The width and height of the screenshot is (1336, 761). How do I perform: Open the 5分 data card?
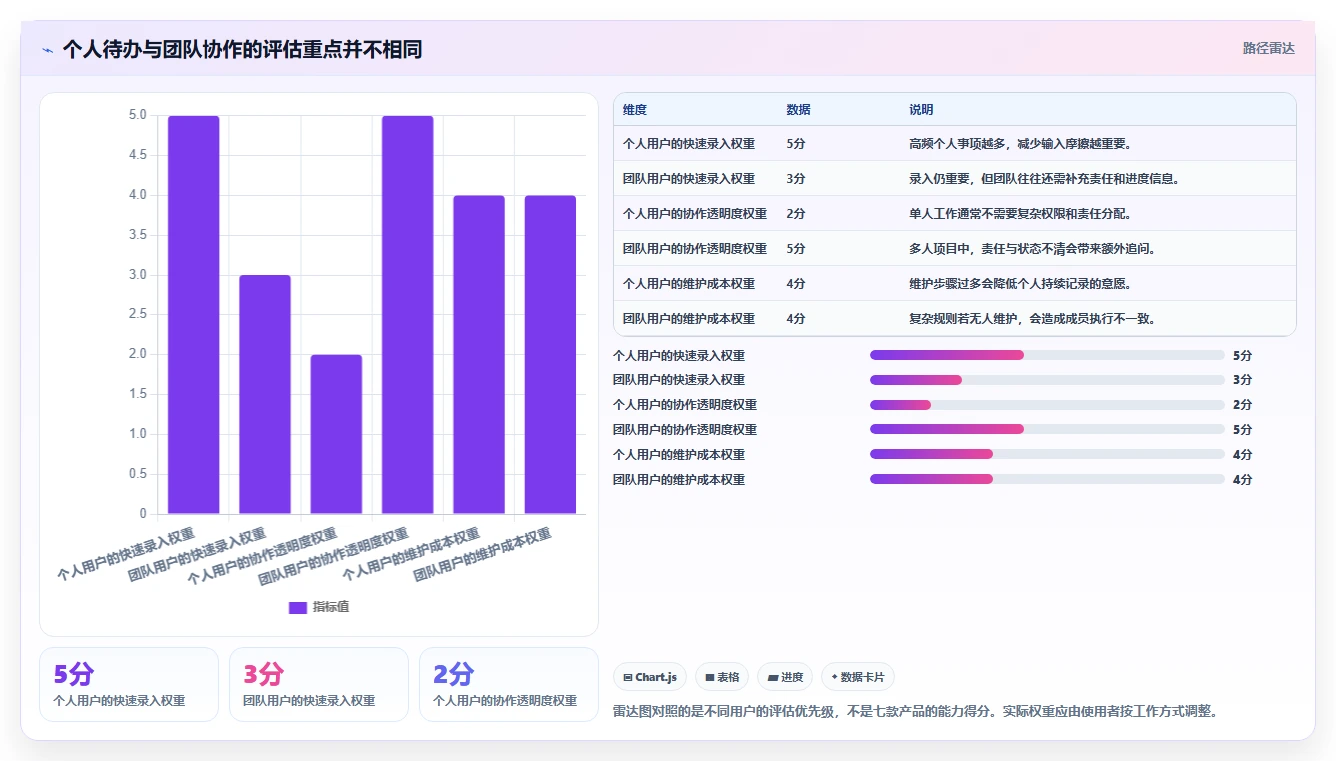point(129,684)
